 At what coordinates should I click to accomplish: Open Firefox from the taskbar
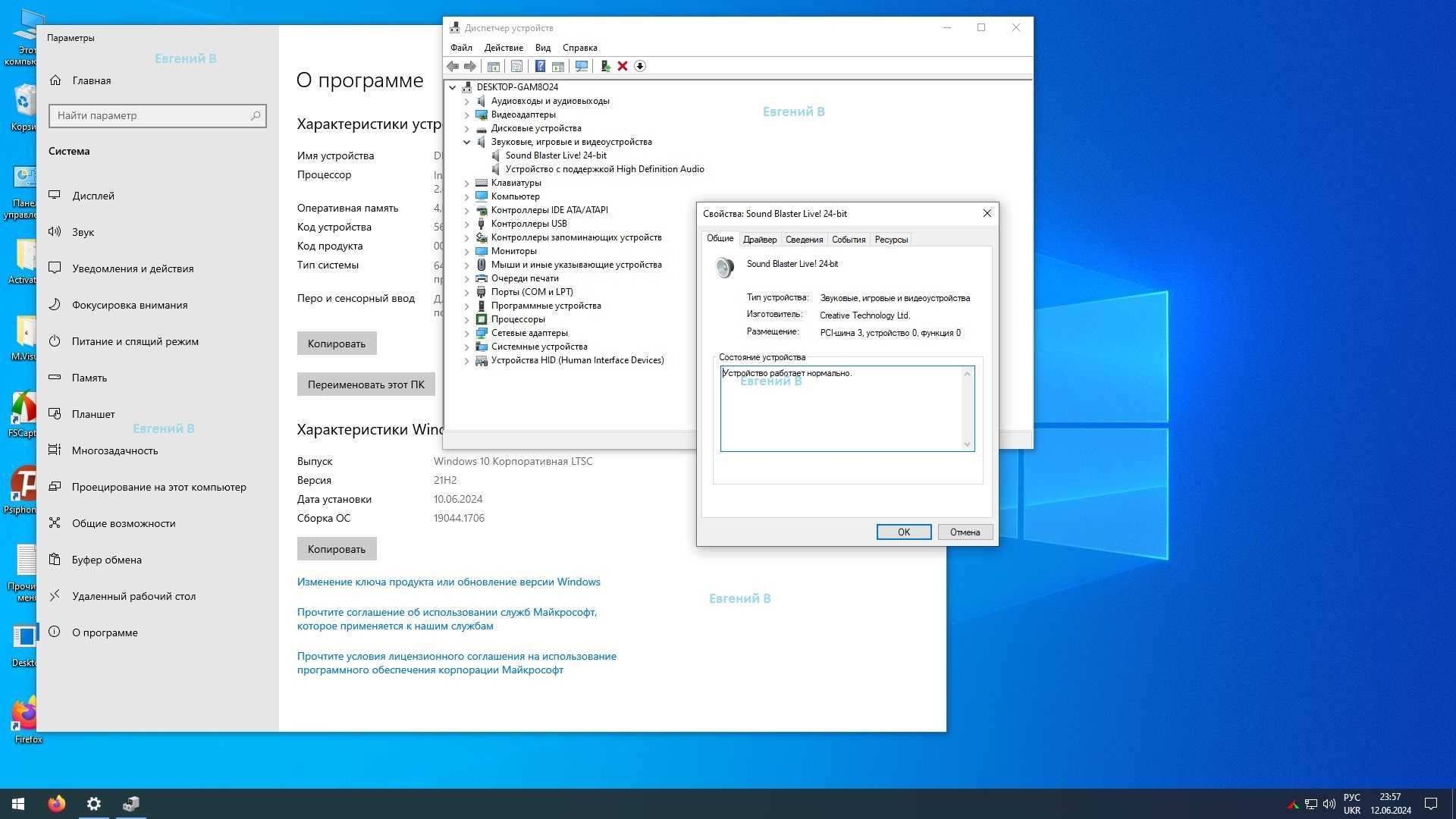(x=57, y=804)
